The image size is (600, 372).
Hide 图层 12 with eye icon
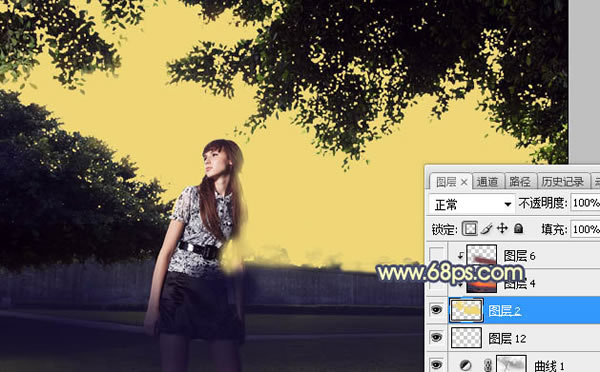pos(436,338)
